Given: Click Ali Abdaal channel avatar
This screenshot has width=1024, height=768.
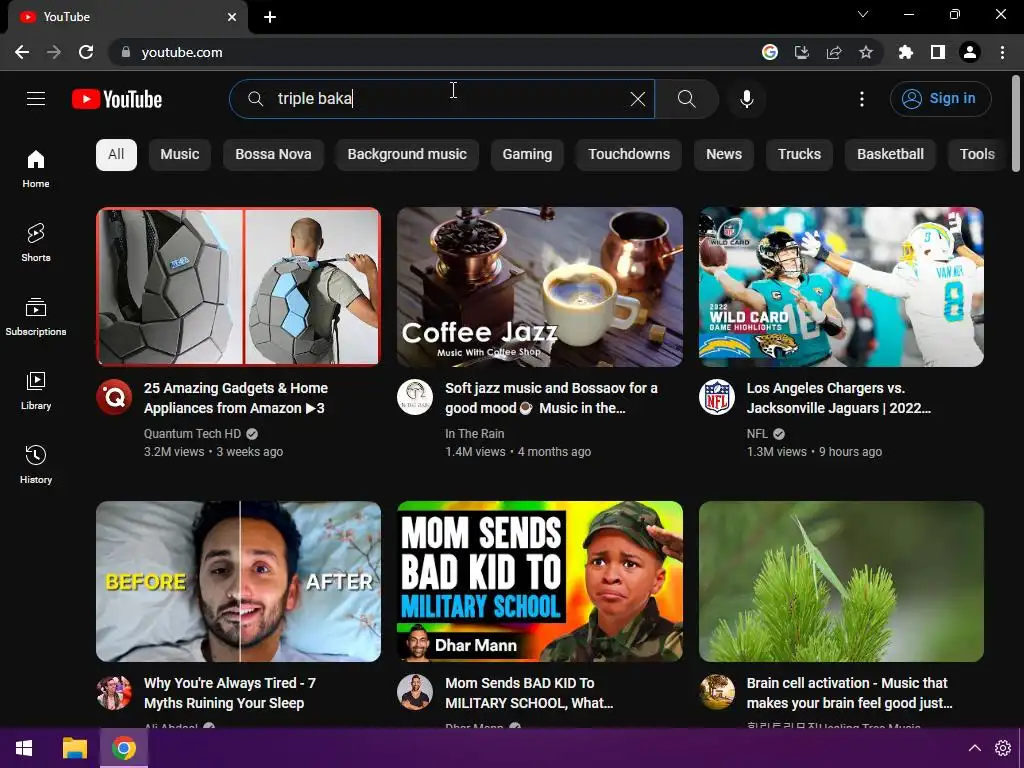Looking at the screenshot, I should [x=114, y=692].
